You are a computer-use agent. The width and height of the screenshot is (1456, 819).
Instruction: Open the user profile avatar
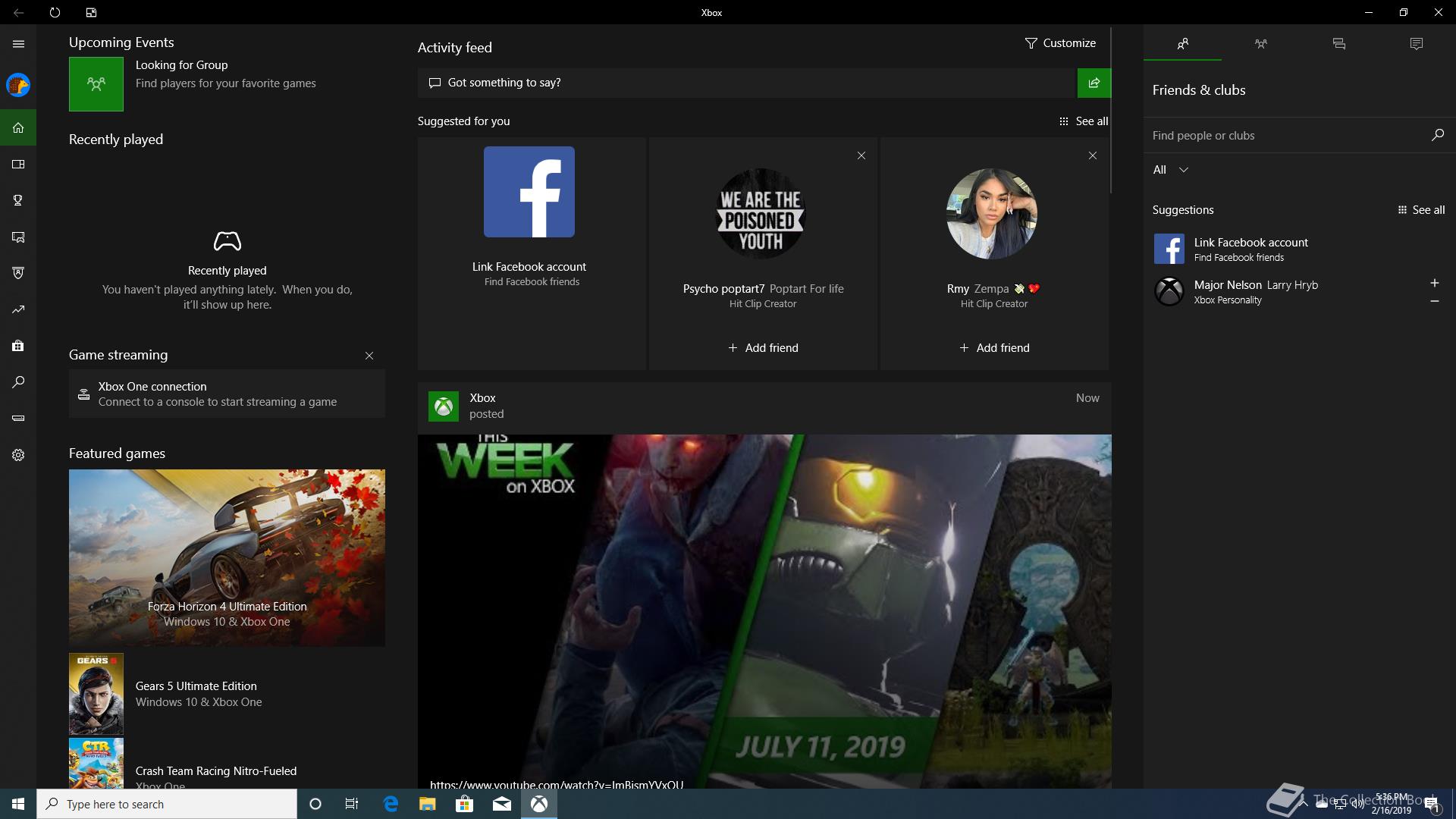point(18,85)
